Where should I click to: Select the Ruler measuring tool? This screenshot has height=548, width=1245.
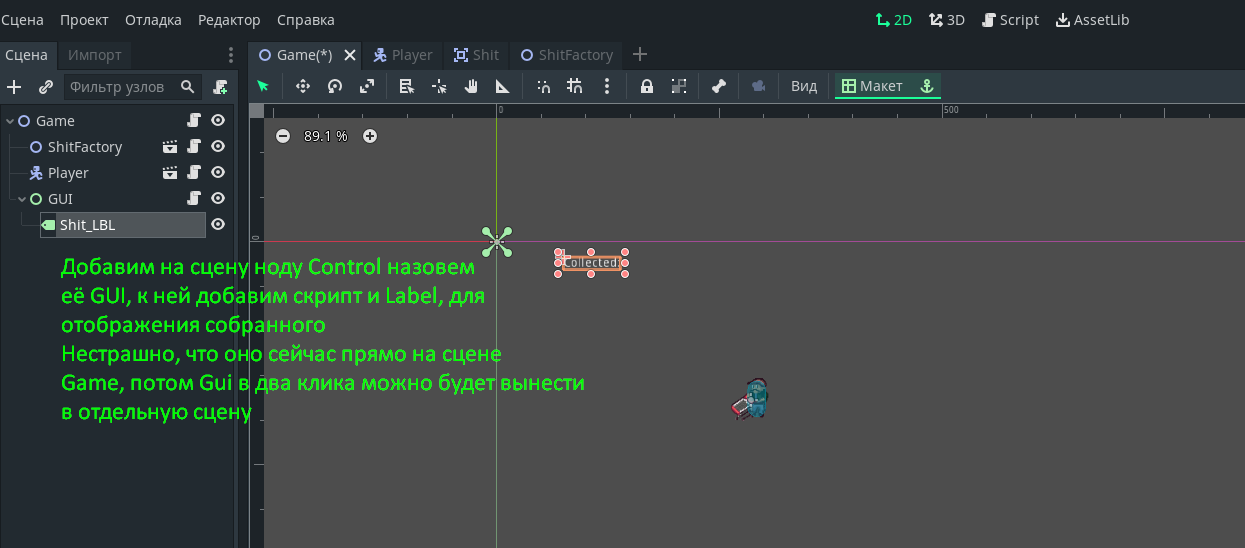point(502,86)
